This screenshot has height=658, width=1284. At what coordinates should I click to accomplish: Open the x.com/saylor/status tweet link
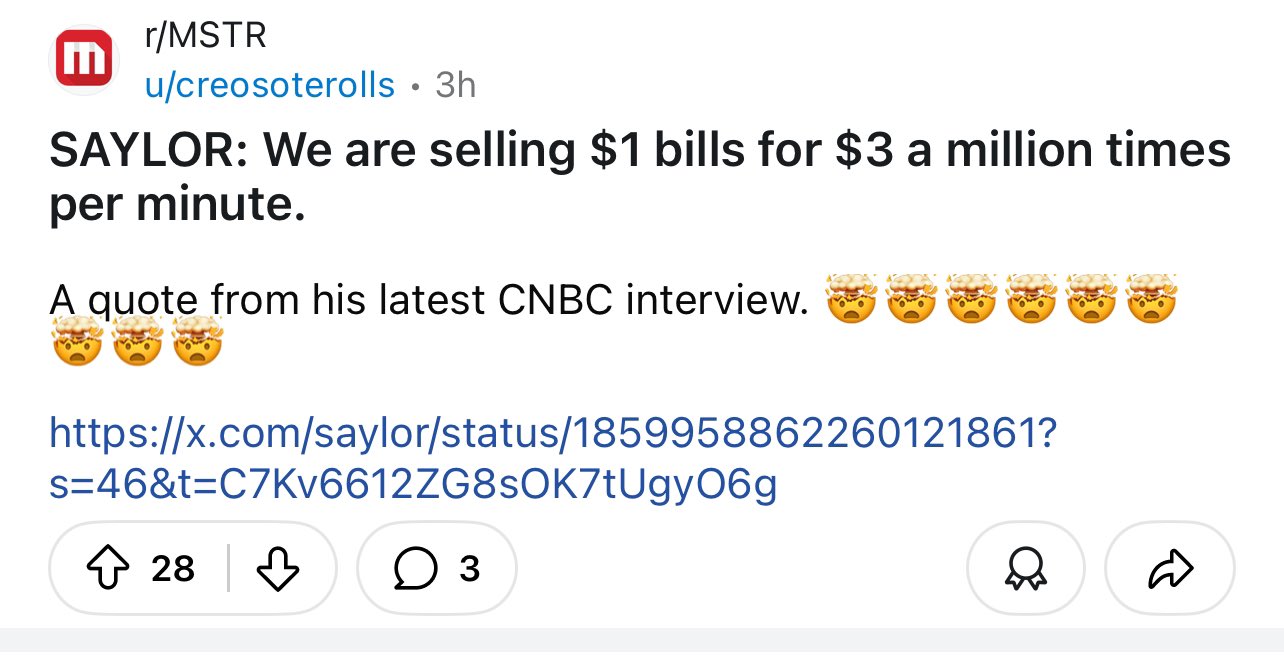pyautogui.click(x=546, y=434)
